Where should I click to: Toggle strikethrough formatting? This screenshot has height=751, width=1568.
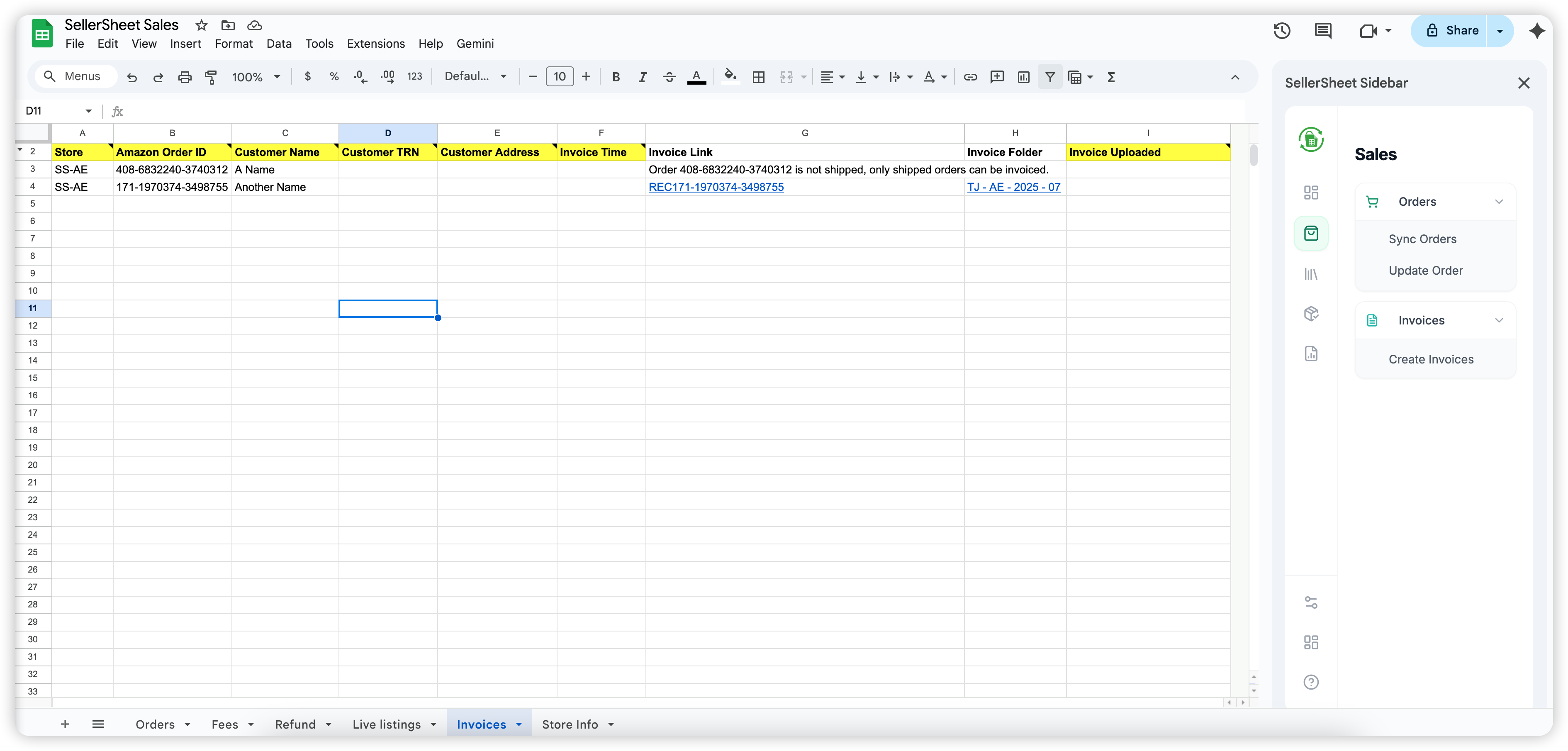pyautogui.click(x=669, y=77)
